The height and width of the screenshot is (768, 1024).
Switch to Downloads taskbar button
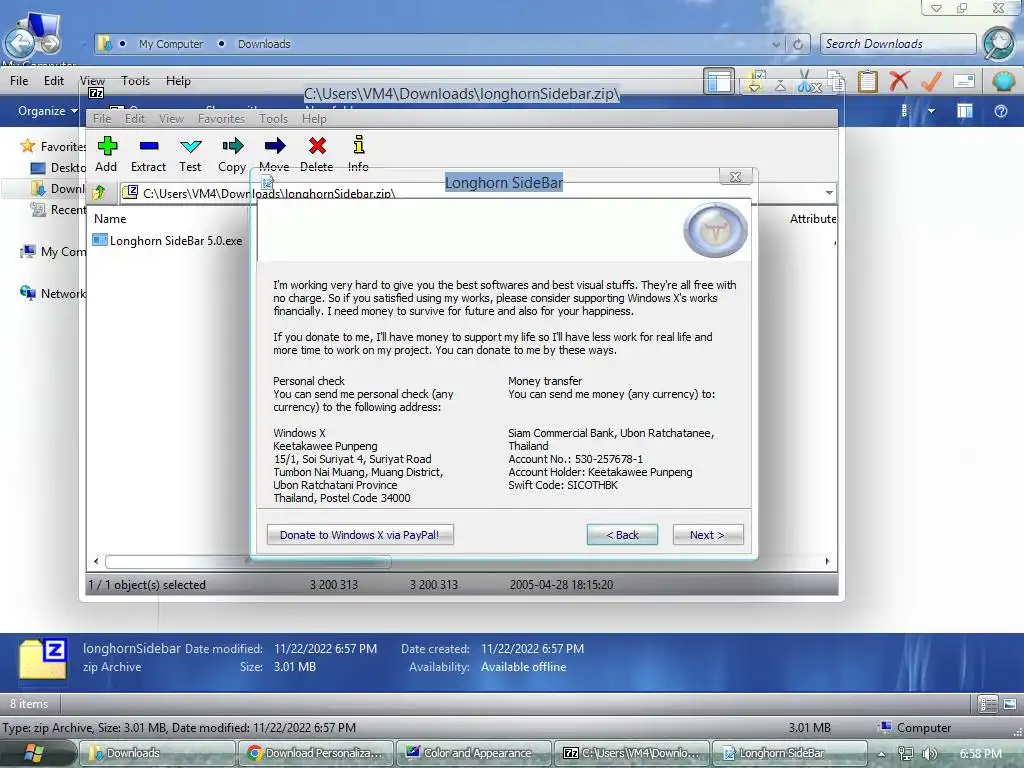point(157,753)
